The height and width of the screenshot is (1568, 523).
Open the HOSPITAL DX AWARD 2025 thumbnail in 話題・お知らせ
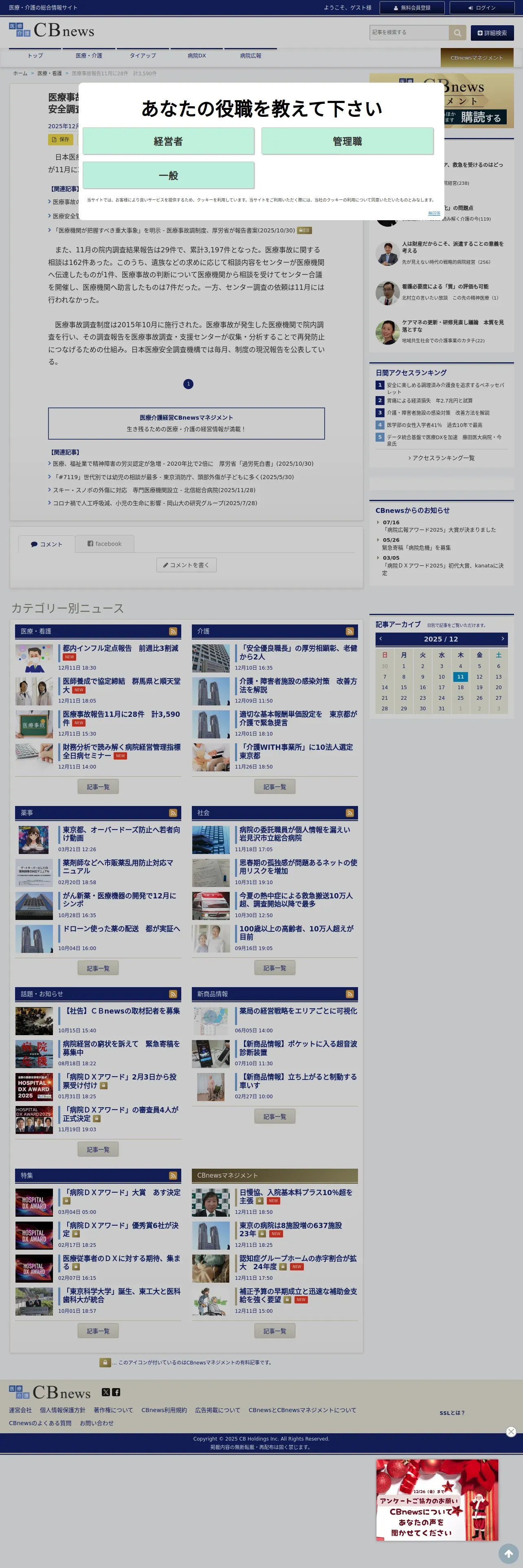[x=34, y=1086]
